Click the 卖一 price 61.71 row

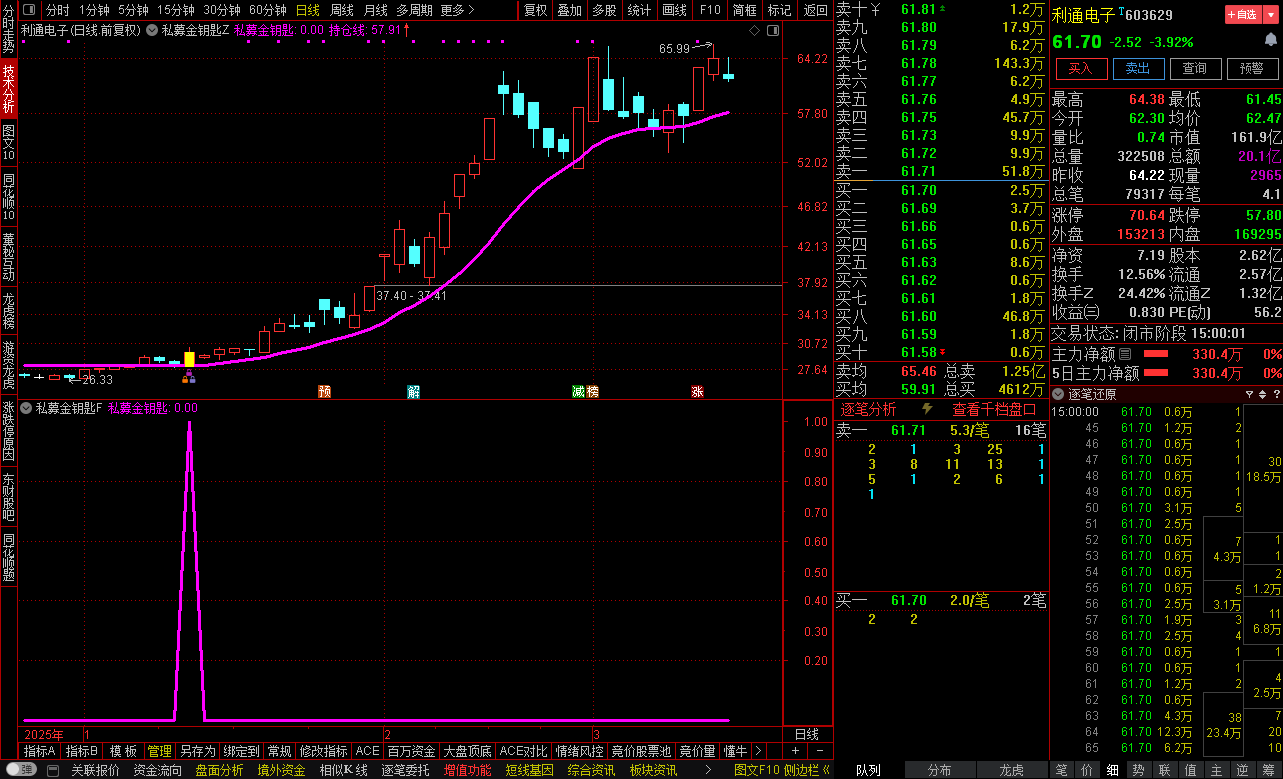[x=941, y=172]
